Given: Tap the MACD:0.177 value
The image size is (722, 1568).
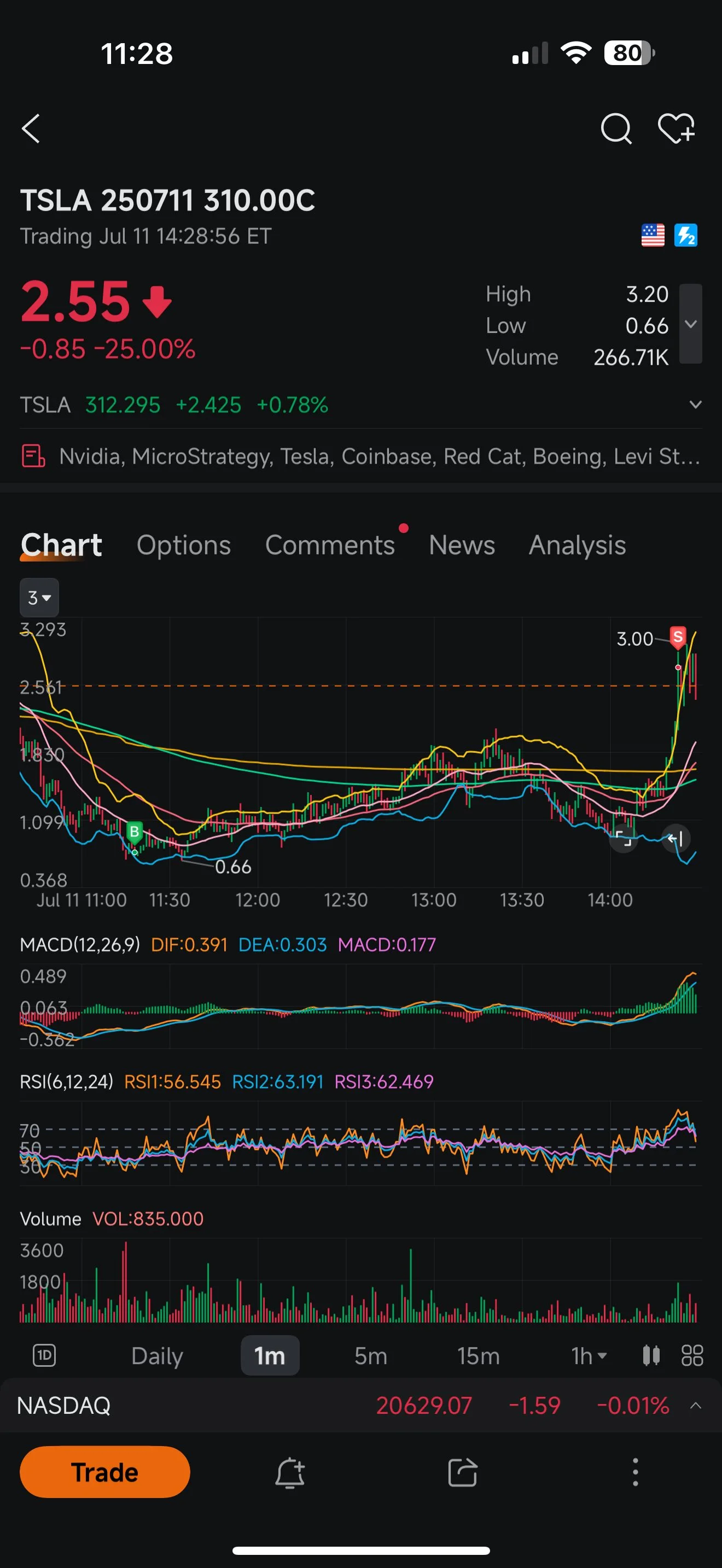Looking at the screenshot, I should (387, 944).
